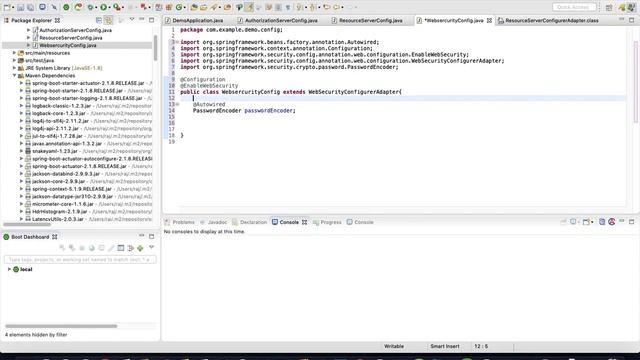The height and width of the screenshot is (360, 640).
Task: Open Boot Dashboard view menu chevron
Action: (151, 247)
